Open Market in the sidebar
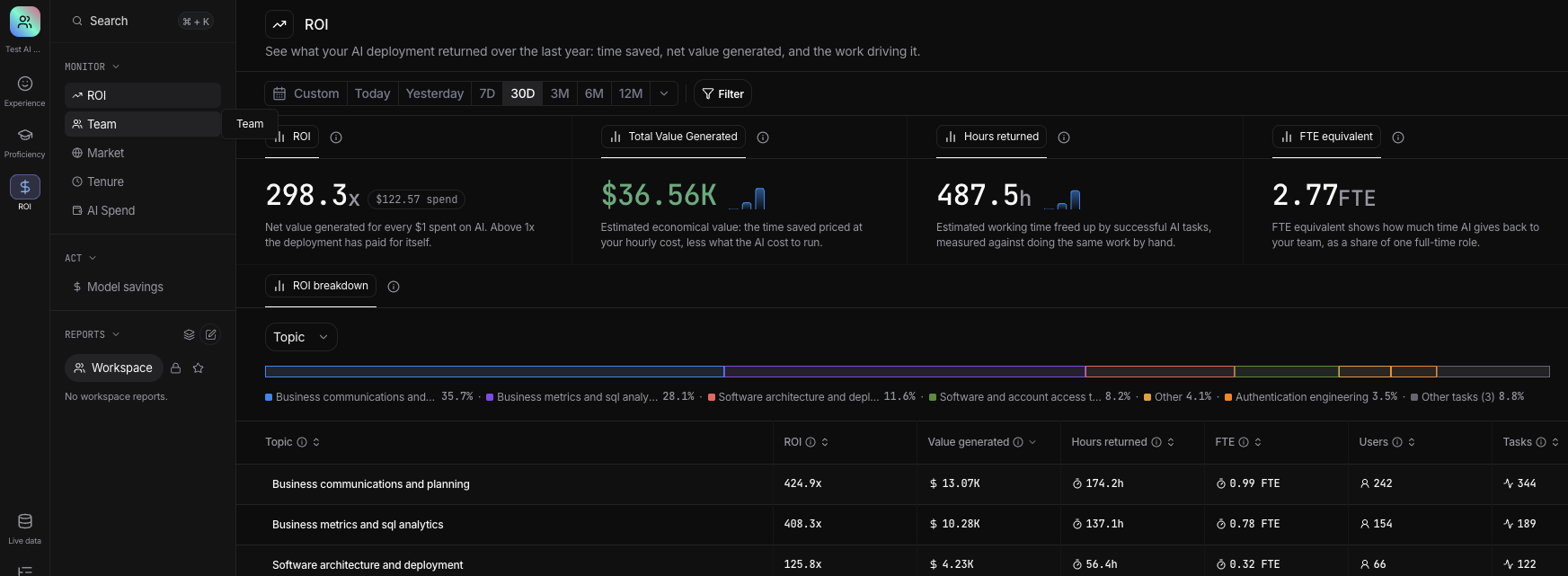The image size is (1568, 576). point(143,153)
